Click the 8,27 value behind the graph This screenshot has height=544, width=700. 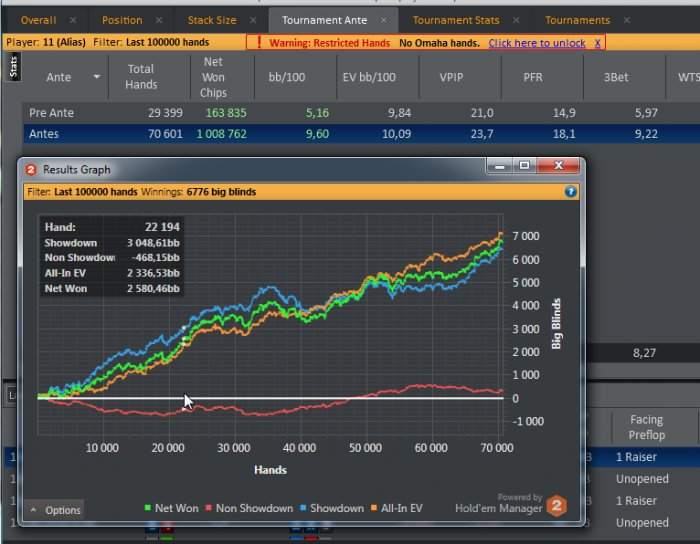[644, 353]
